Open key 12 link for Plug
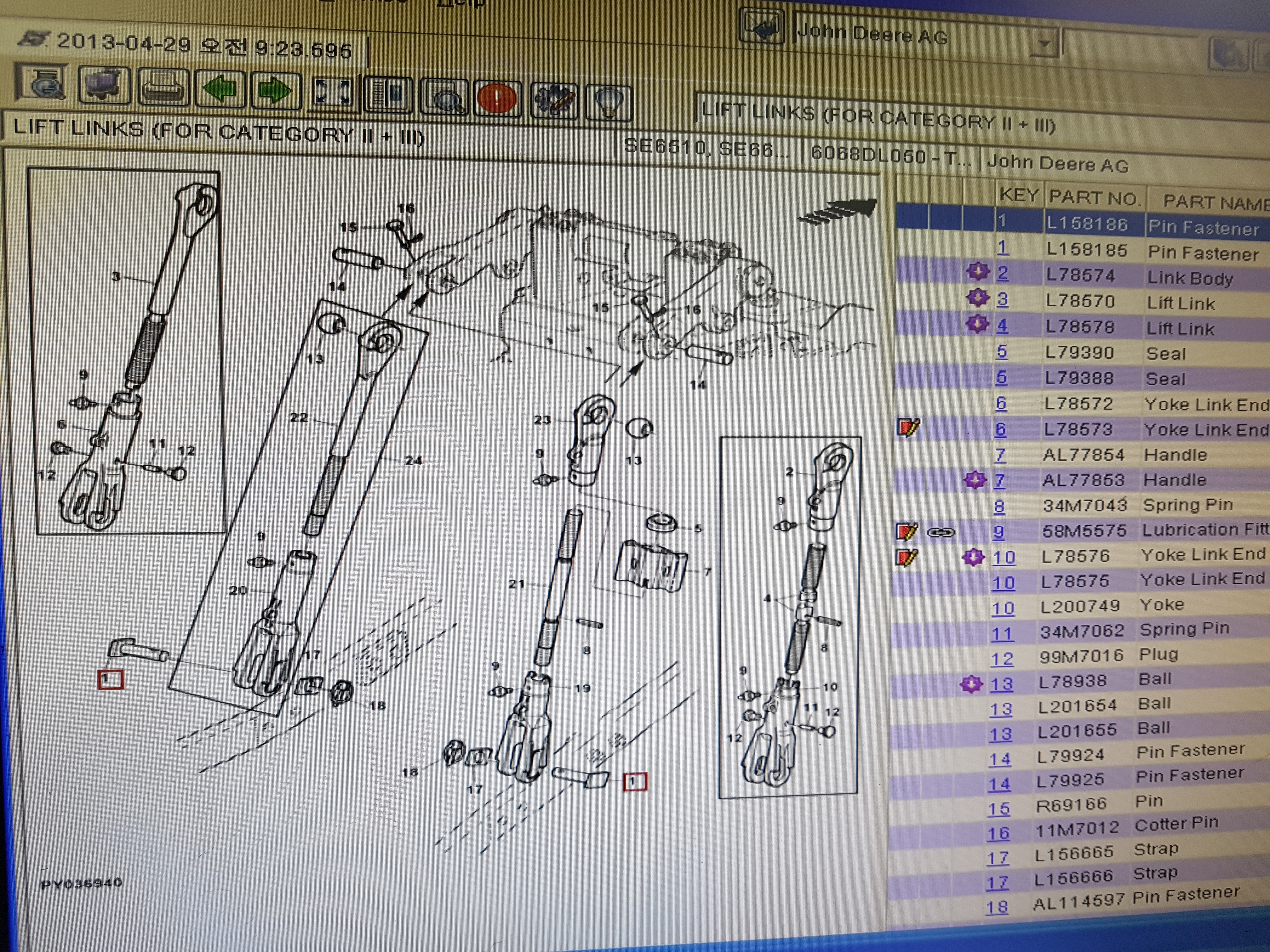Image resolution: width=1270 pixels, height=952 pixels. [x=1002, y=659]
